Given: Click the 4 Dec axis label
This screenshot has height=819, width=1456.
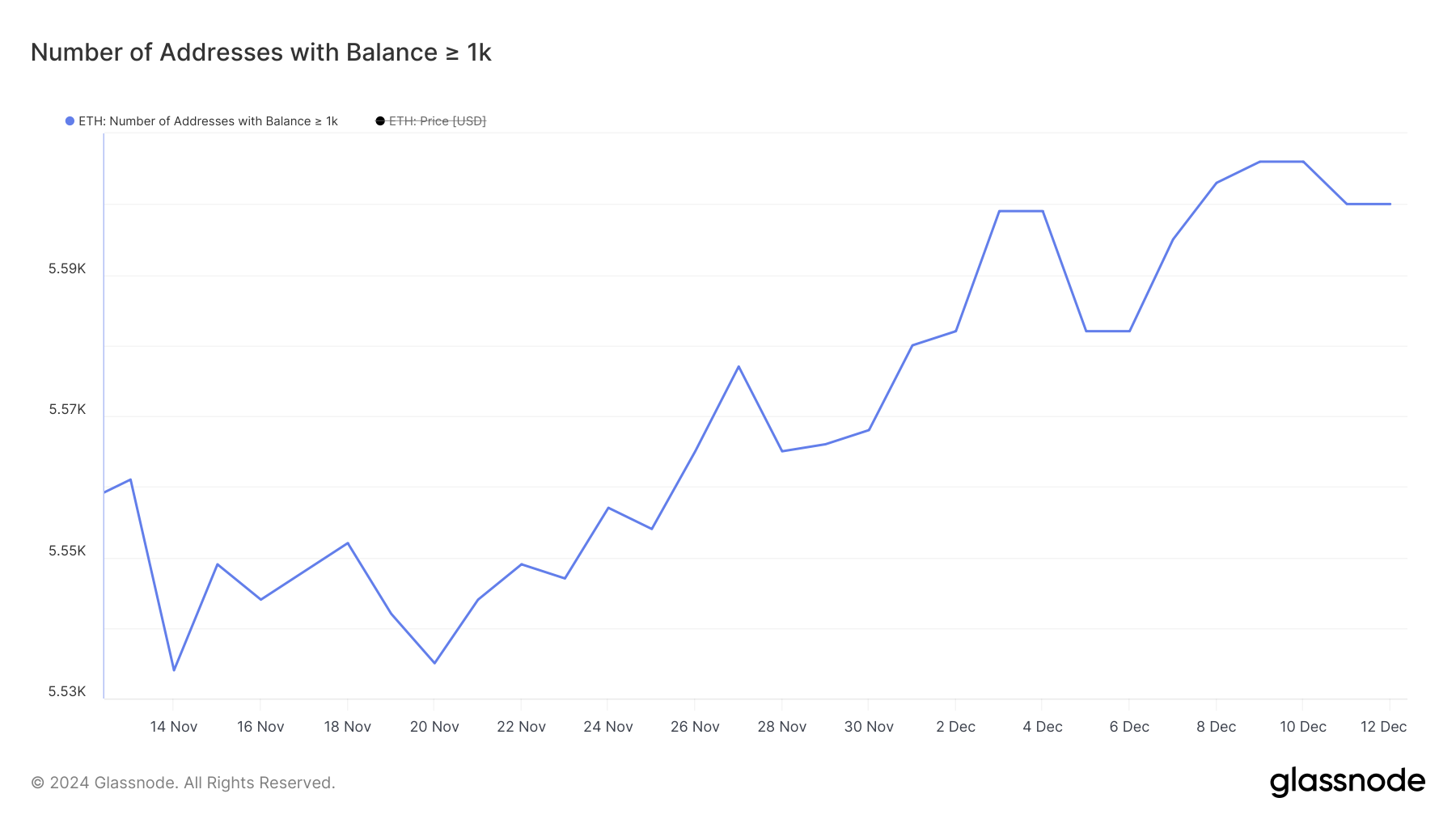Looking at the screenshot, I should pos(1043,727).
